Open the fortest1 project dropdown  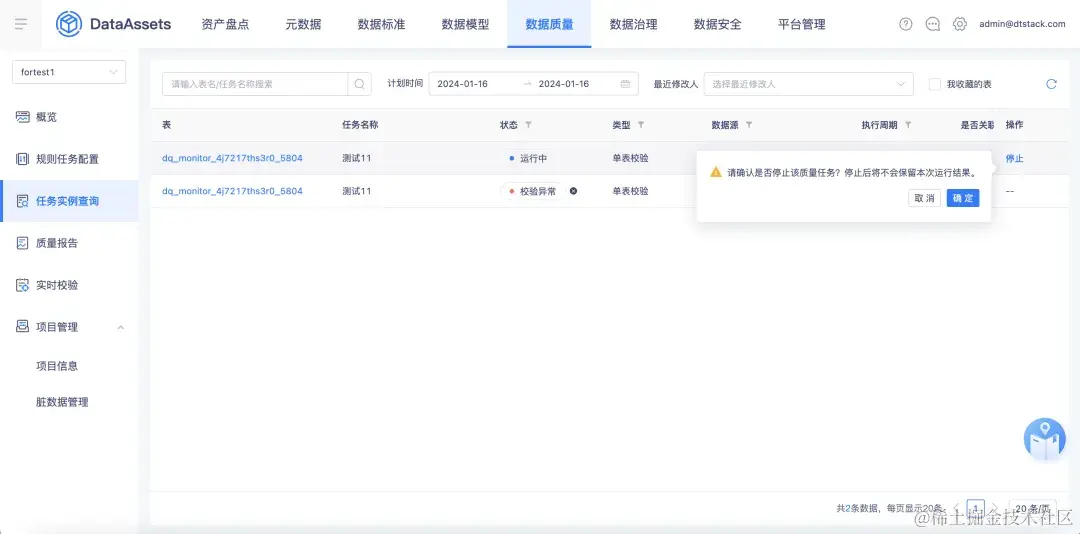[69, 72]
